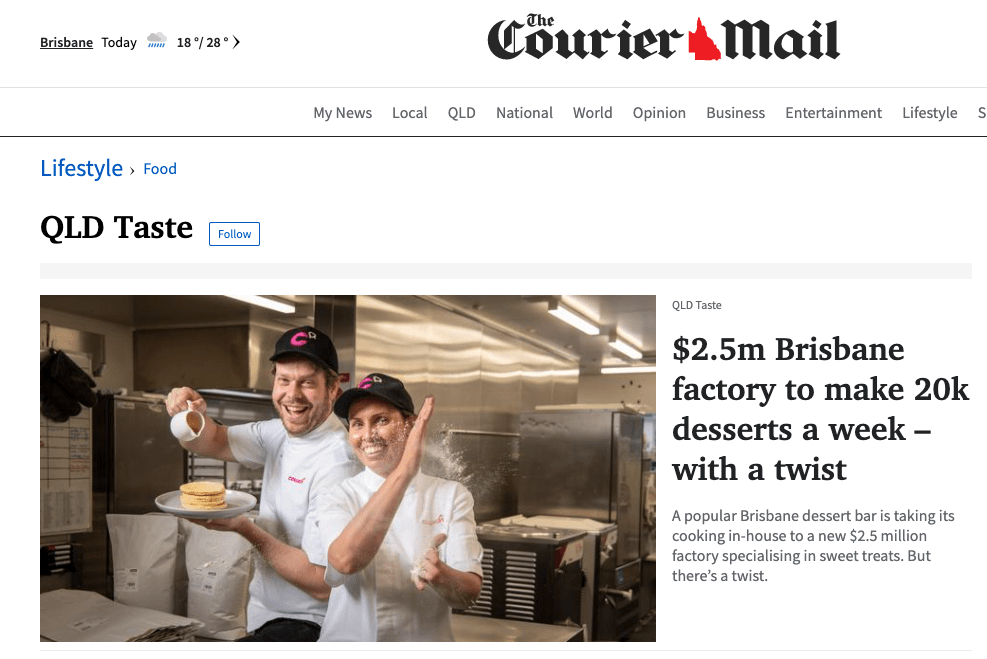Follow the QLD Taste topic
The height and width of the screenshot is (659, 987).
[x=234, y=234]
